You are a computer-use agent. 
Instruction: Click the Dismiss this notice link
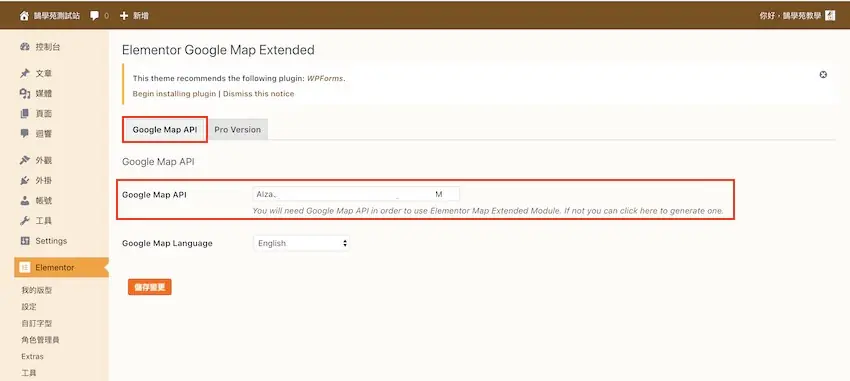(259, 94)
